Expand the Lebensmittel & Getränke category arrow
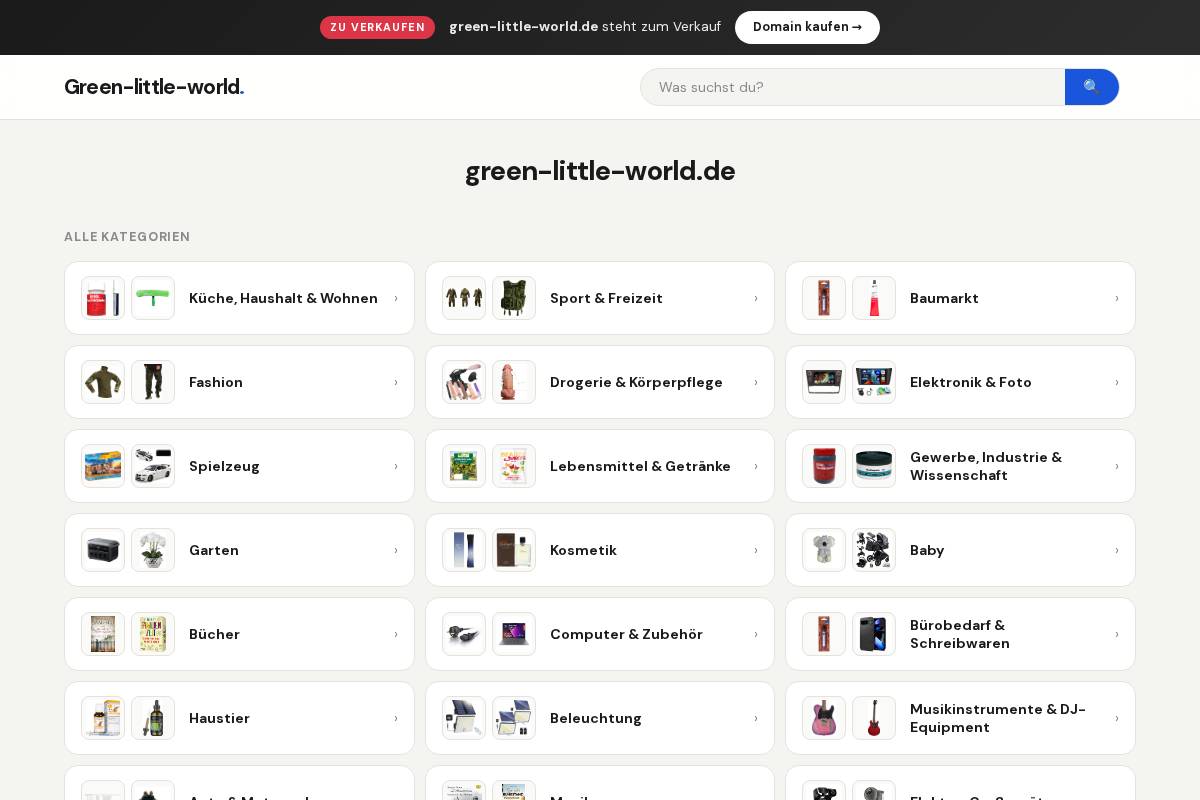This screenshot has width=1200, height=800. pyautogui.click(x=756, y=466)
